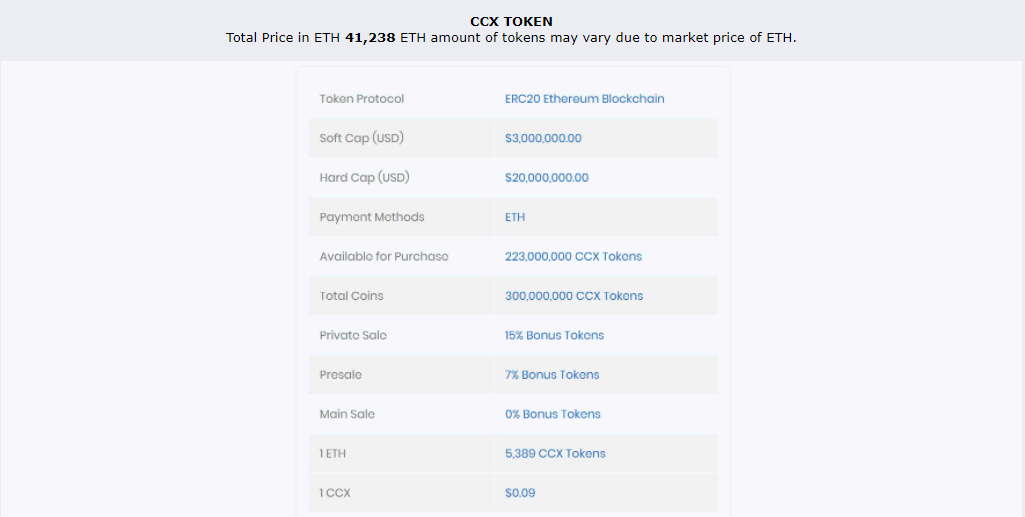Click the 41,238 ETH total price value
The height and width of the screenshot is (517, 1025).
(369, 38)
